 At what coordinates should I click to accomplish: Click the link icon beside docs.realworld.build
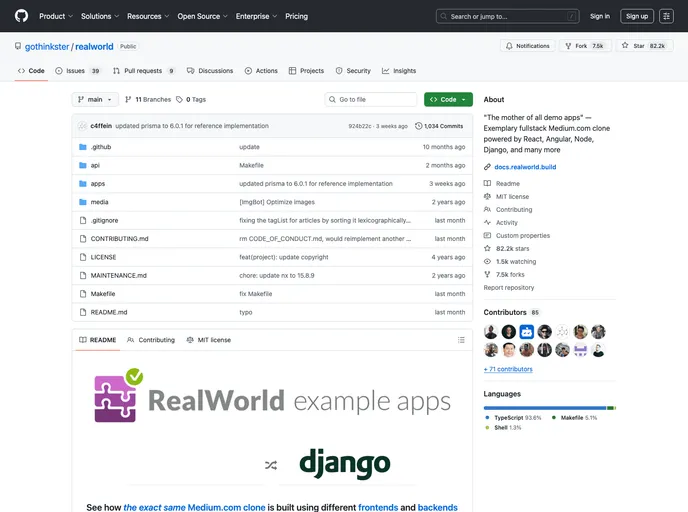(x=487, y=167)
